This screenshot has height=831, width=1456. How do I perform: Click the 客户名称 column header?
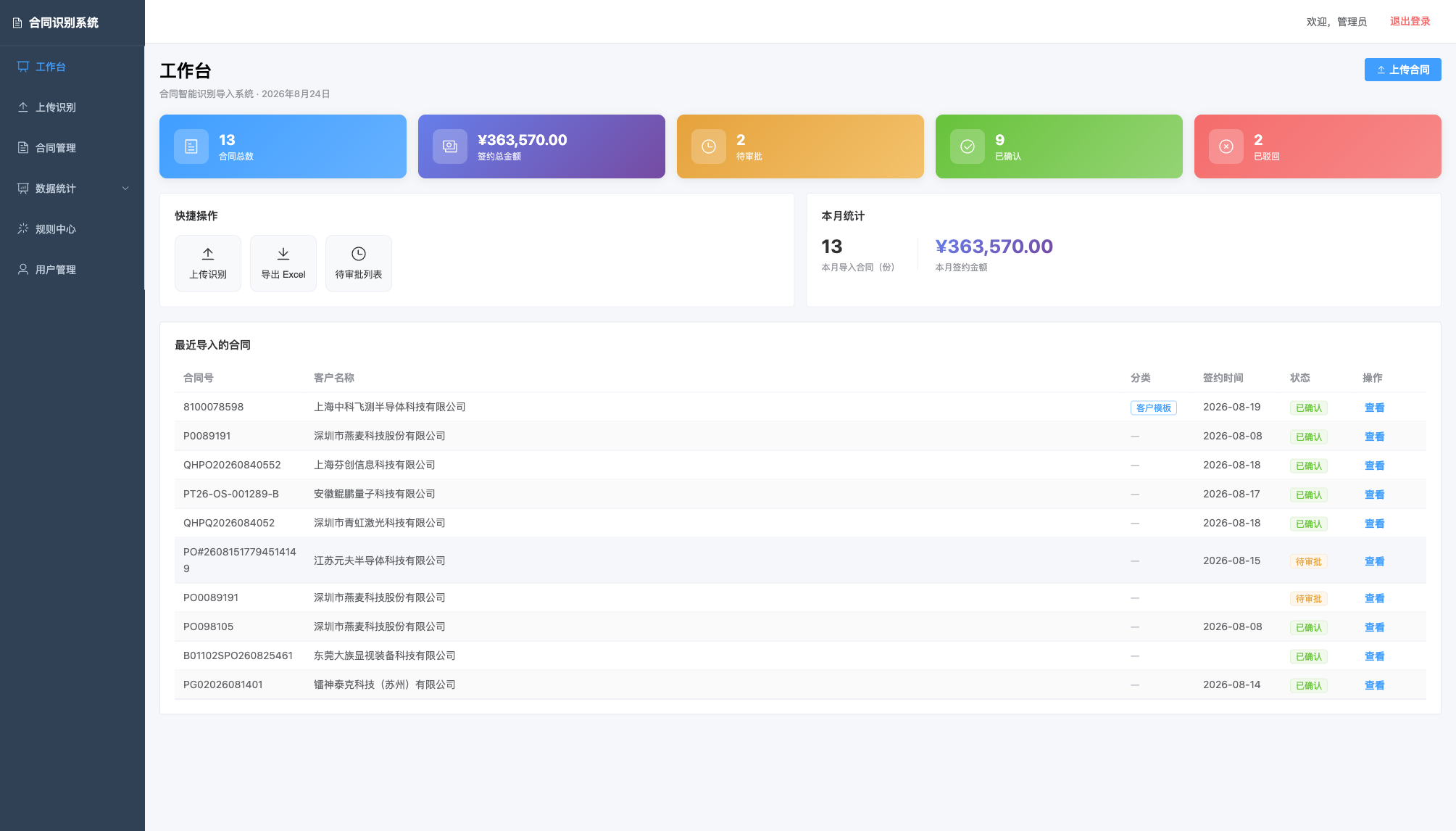pos(334,378)
